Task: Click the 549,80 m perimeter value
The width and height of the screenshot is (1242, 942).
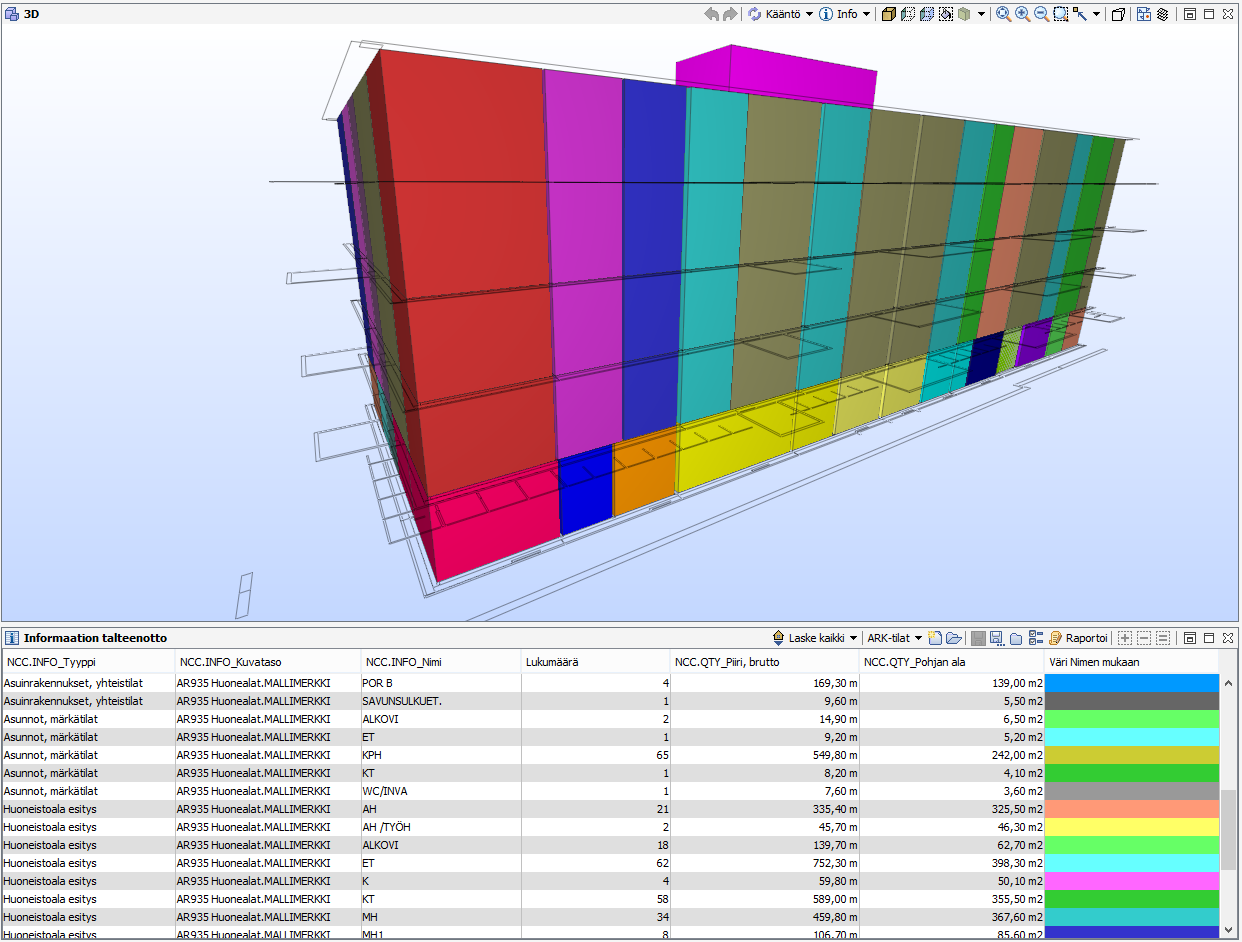Action: (x=832, y=755)
